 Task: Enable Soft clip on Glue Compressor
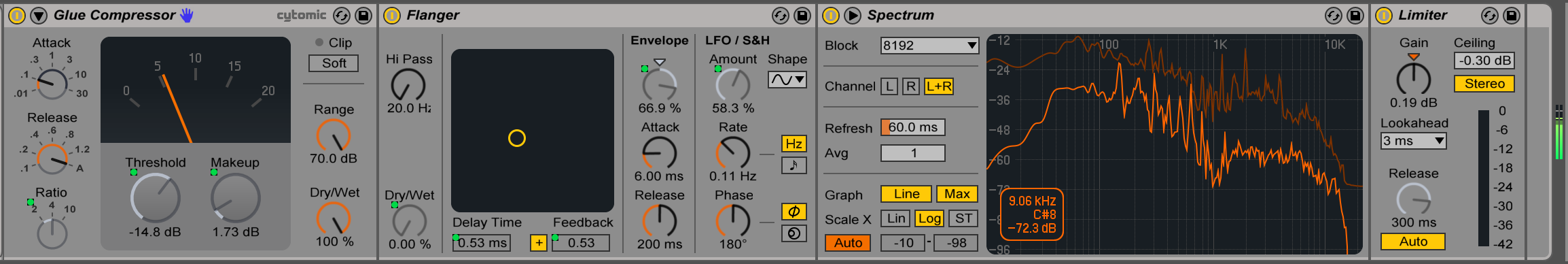334,63
